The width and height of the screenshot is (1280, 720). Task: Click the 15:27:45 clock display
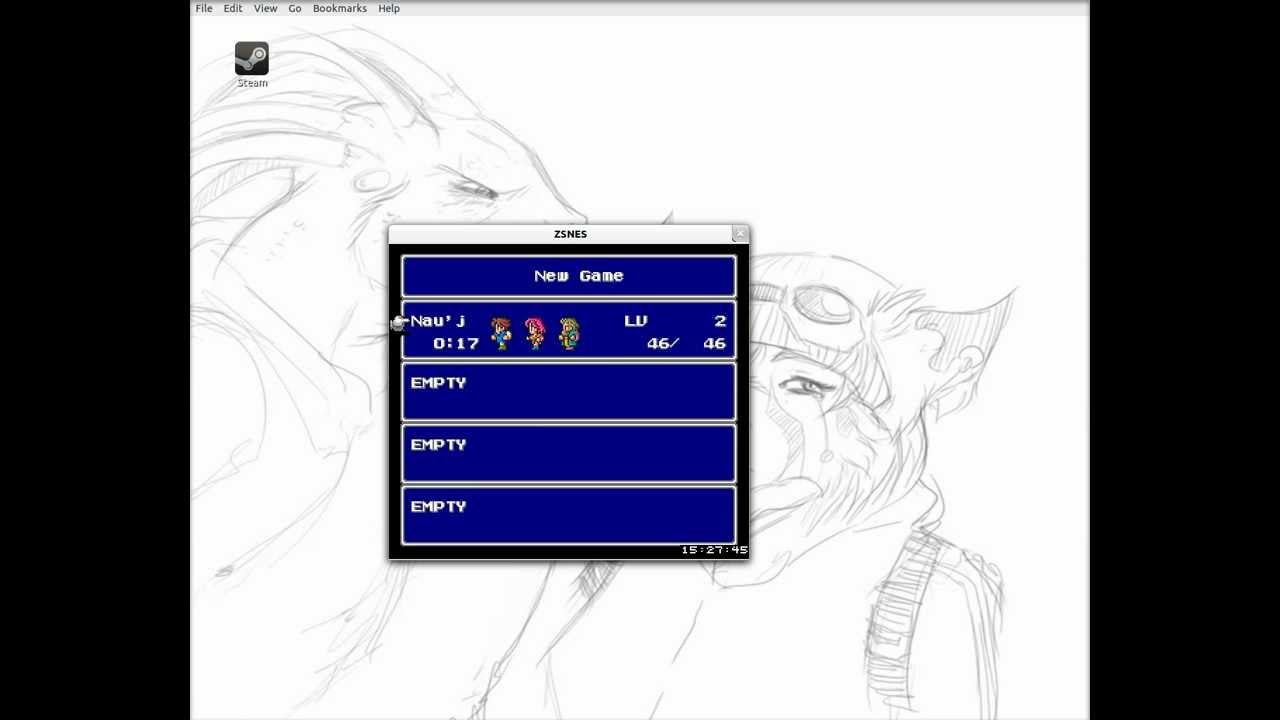pyautogui.click(x=714, y=550)
